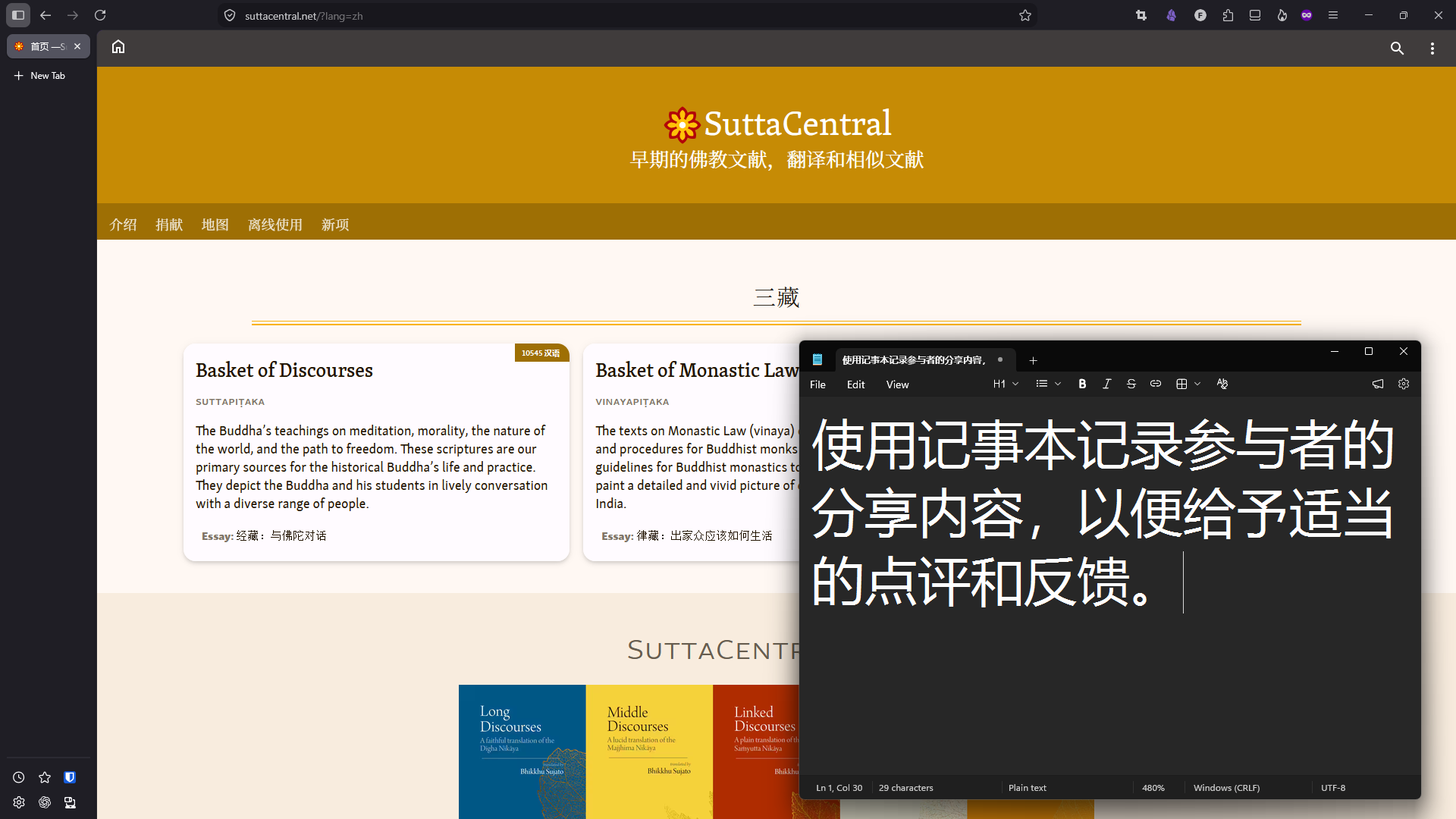Screen dimensions: 1456x819
Task: Open the Basket of Discourses card
Action: click(x=376, y=453)
